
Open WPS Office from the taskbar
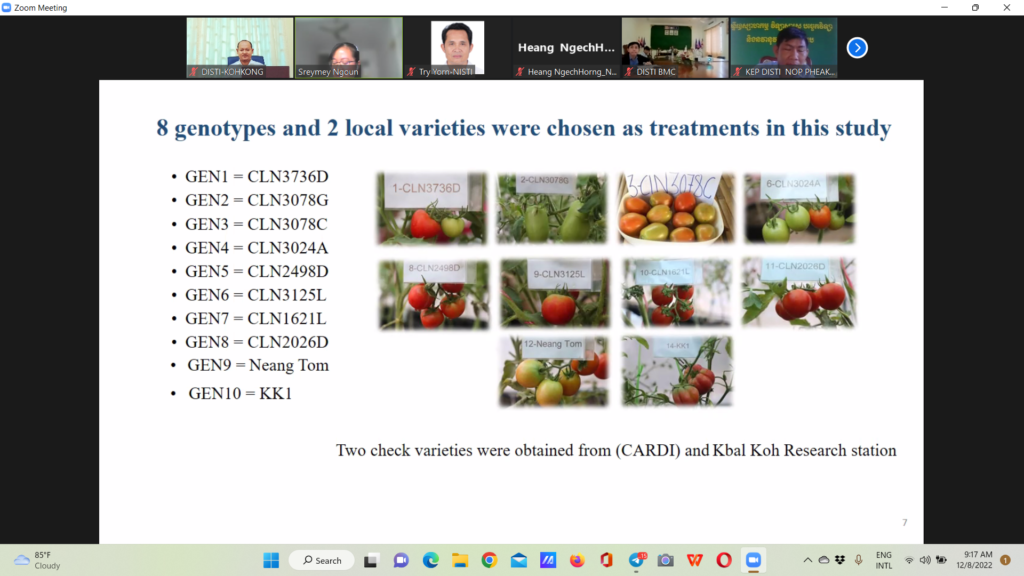[694, 560]
